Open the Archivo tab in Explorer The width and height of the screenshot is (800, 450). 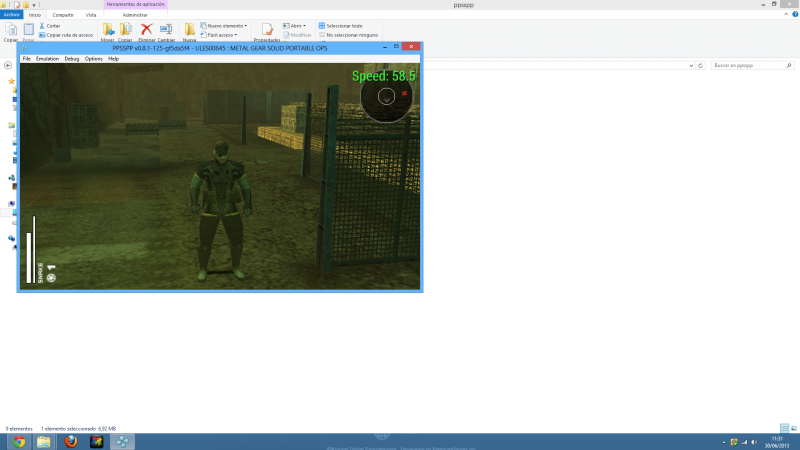(x=11, y=15)
